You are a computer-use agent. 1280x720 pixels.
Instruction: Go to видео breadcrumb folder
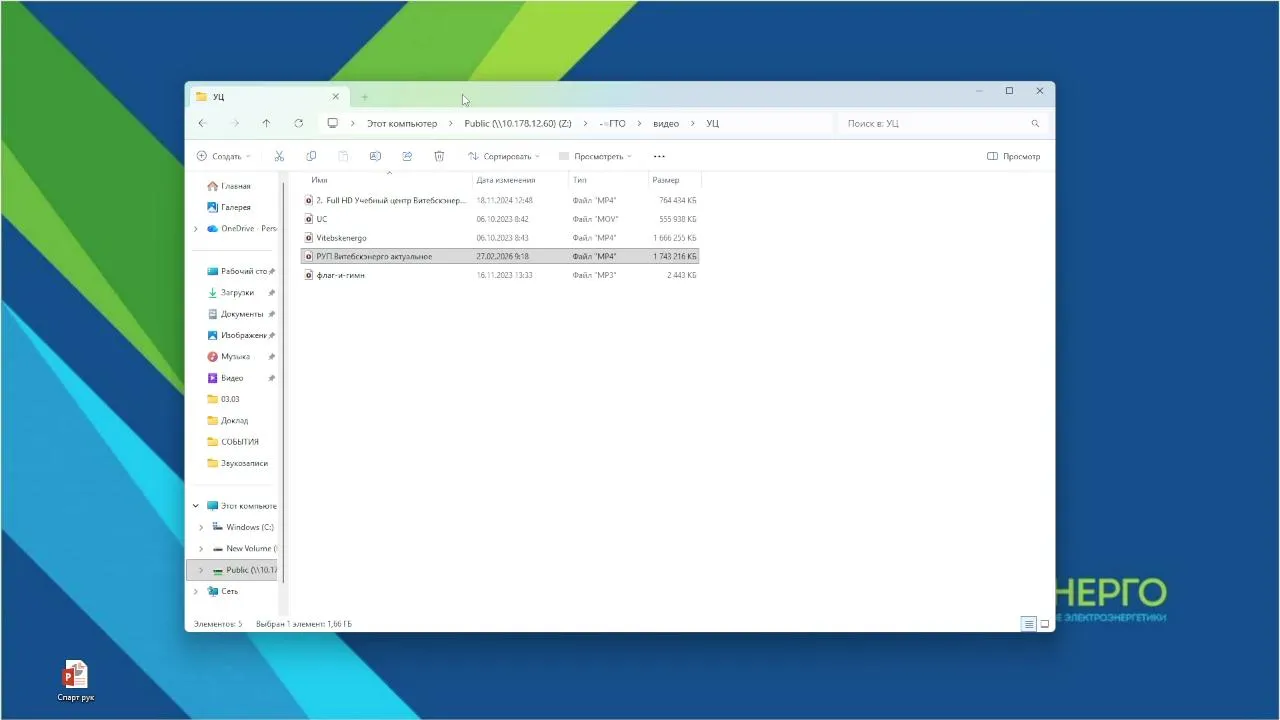tap(666, 123)
